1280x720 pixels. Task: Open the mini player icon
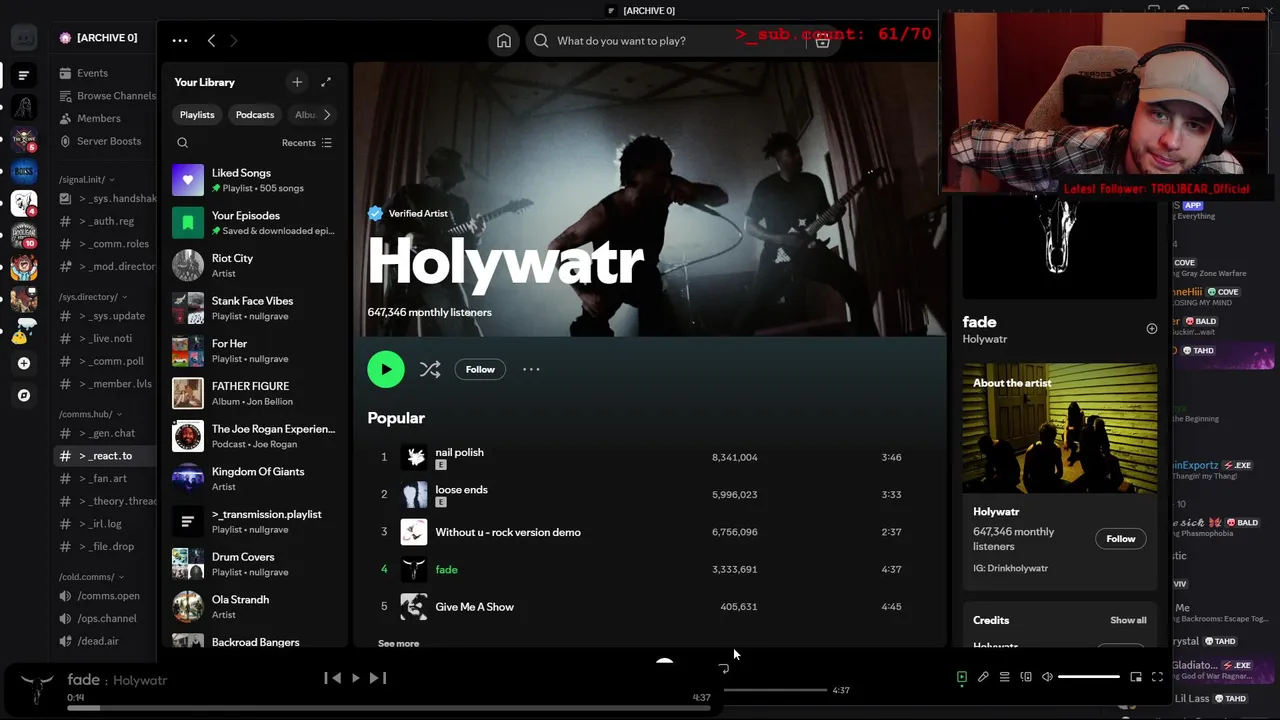pyautogui.click(x=1136, y=677)
